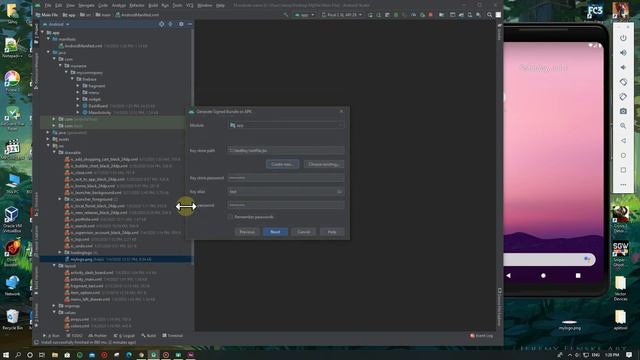Open the Run tool window tab
The width and height of the screenshot is (640, 360).
click(51, 336)
